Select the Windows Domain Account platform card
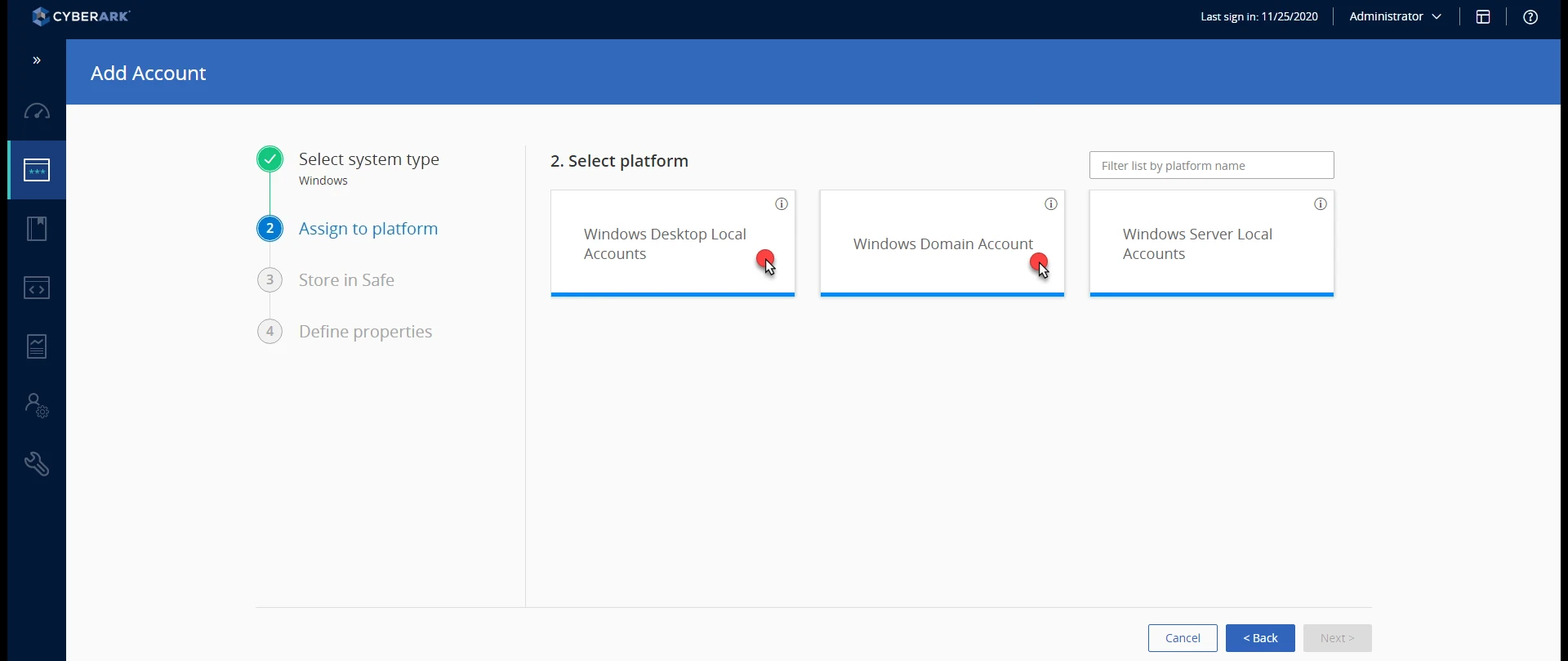The width and height of the screenshot is (1568, 661). click(942, 243)
